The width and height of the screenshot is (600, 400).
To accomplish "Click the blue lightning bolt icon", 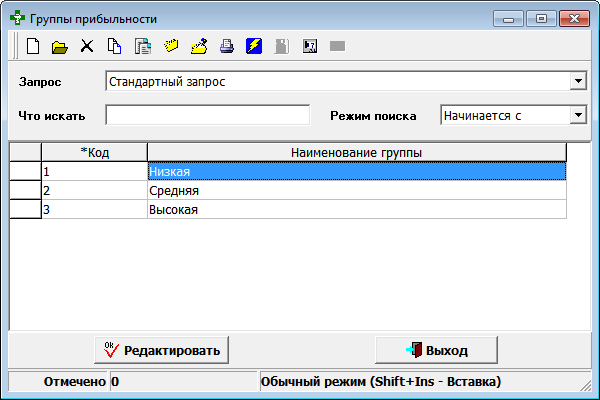I will click(x=254, y=46).
